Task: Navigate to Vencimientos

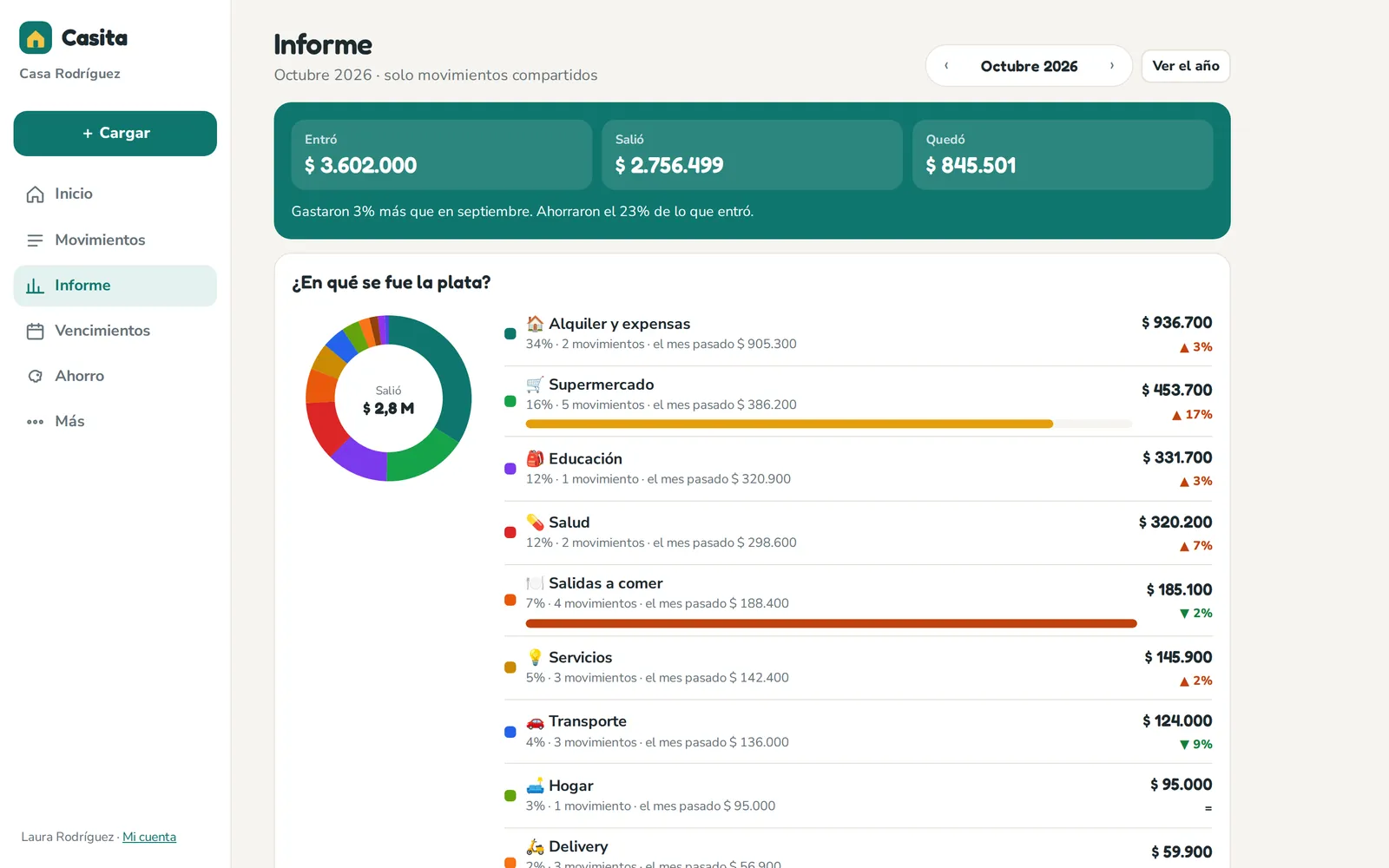Action: coord(115,332)
